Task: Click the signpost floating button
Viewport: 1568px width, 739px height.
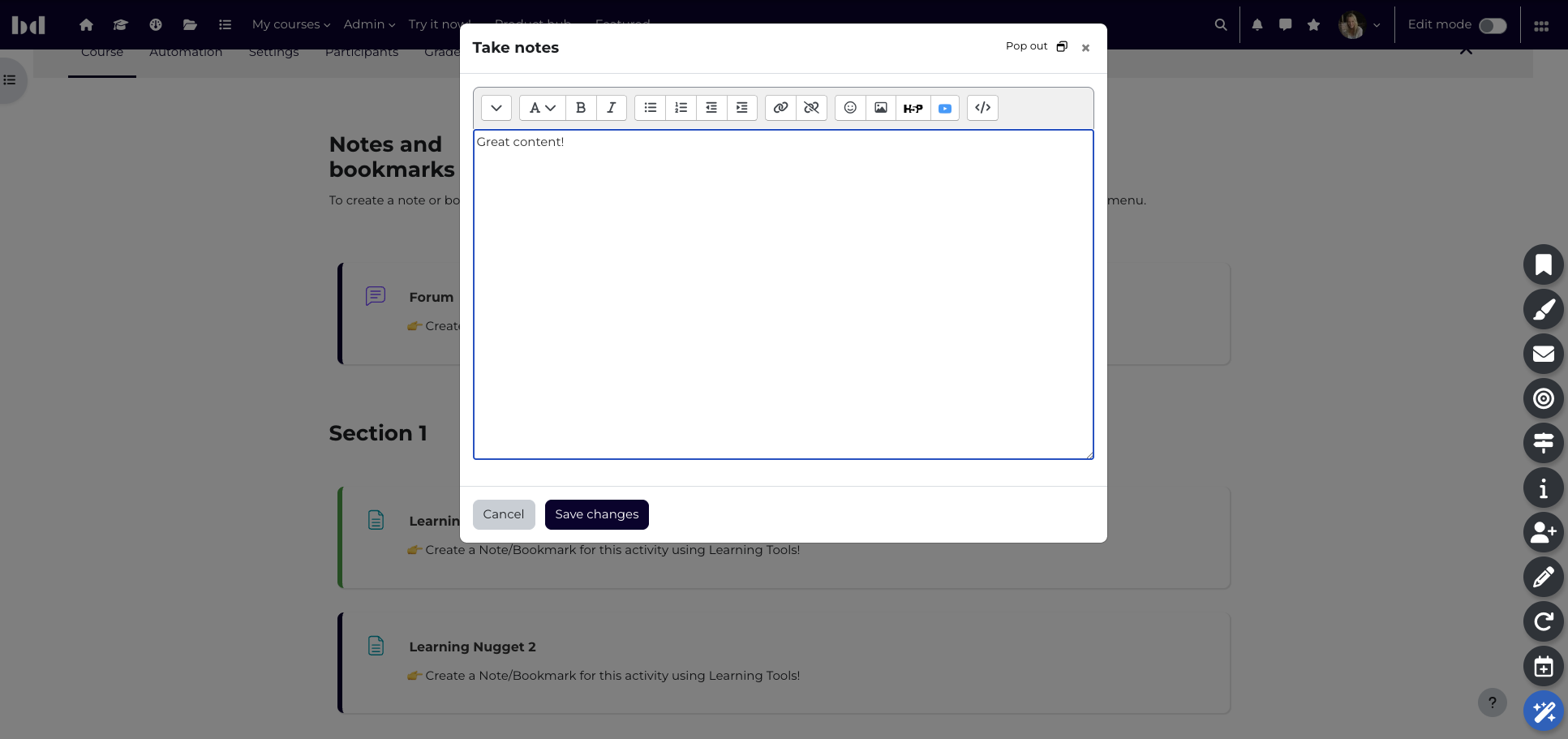Action: coord(1544,443)
